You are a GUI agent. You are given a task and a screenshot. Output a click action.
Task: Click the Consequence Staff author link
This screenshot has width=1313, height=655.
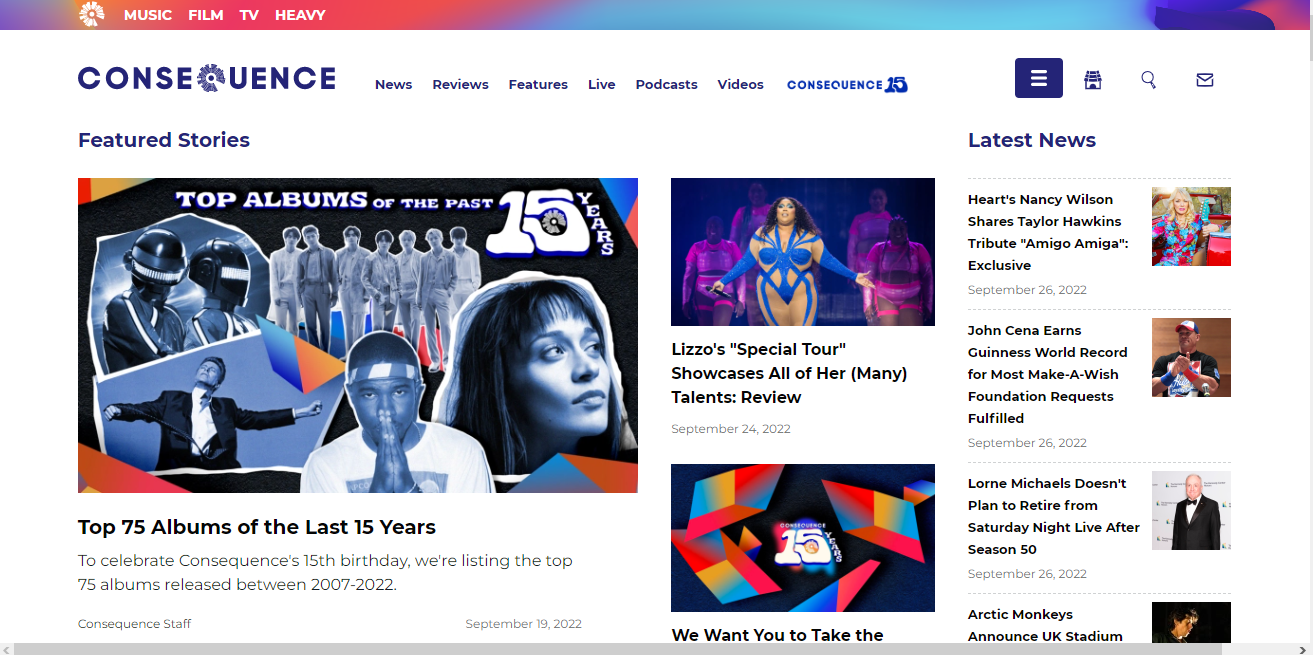pyautogui.click(x=134, y=624)
